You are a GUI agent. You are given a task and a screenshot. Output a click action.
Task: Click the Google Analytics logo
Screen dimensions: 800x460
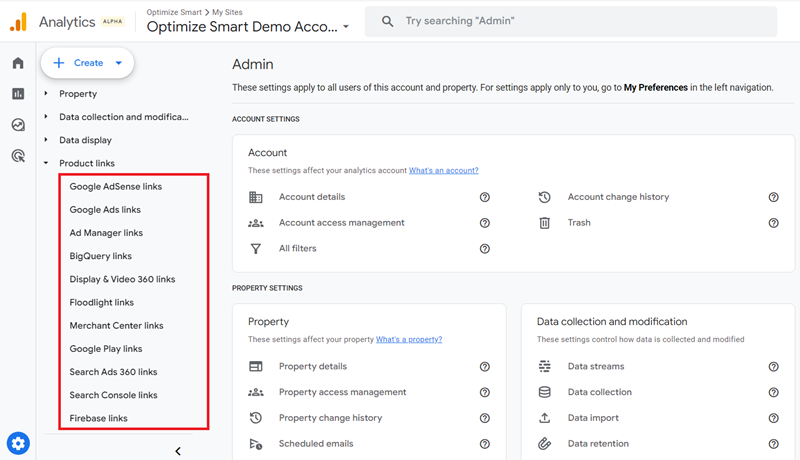tap(18, 22)
